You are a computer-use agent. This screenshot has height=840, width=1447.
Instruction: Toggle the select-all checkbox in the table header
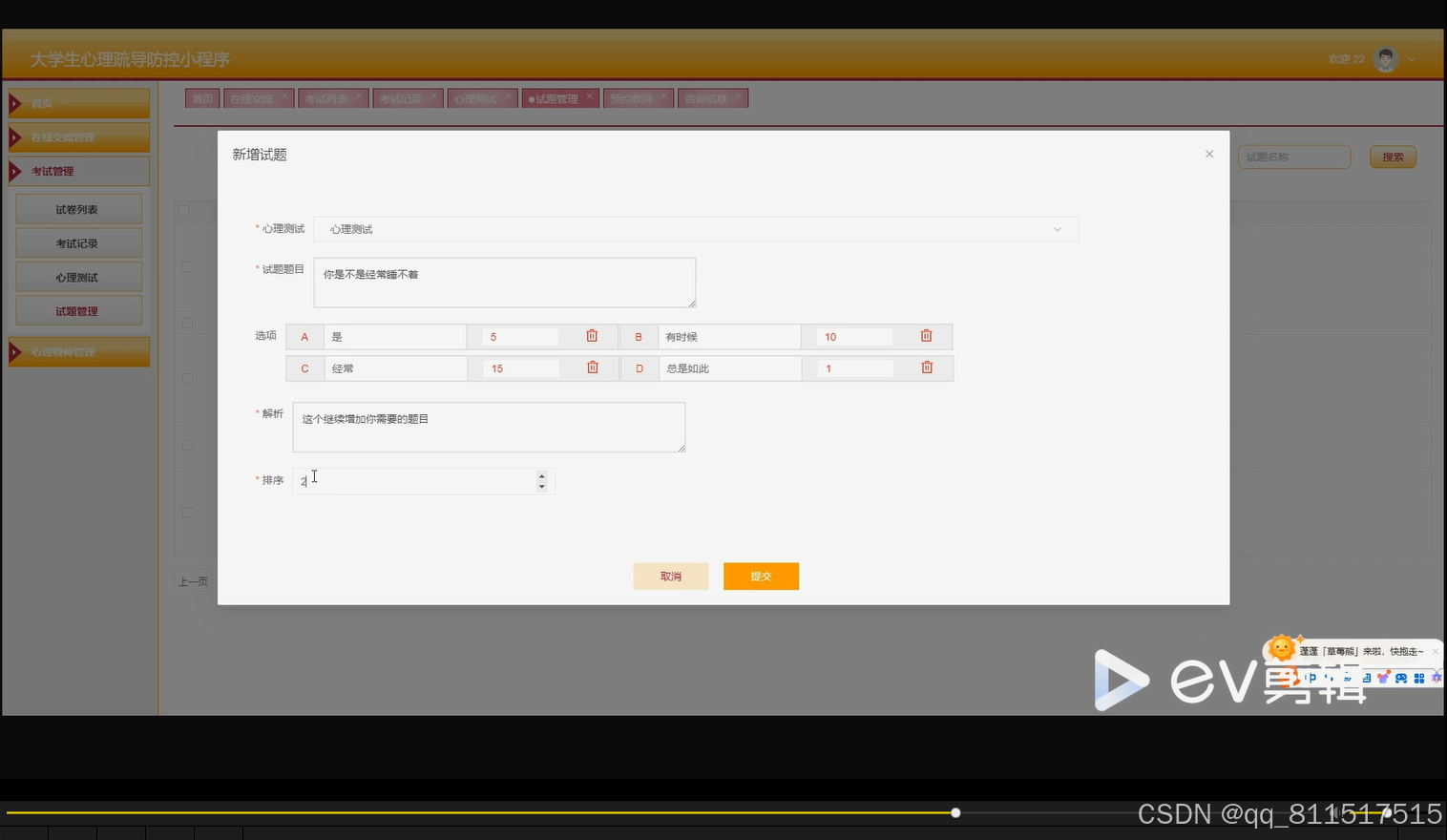(184, 210)
